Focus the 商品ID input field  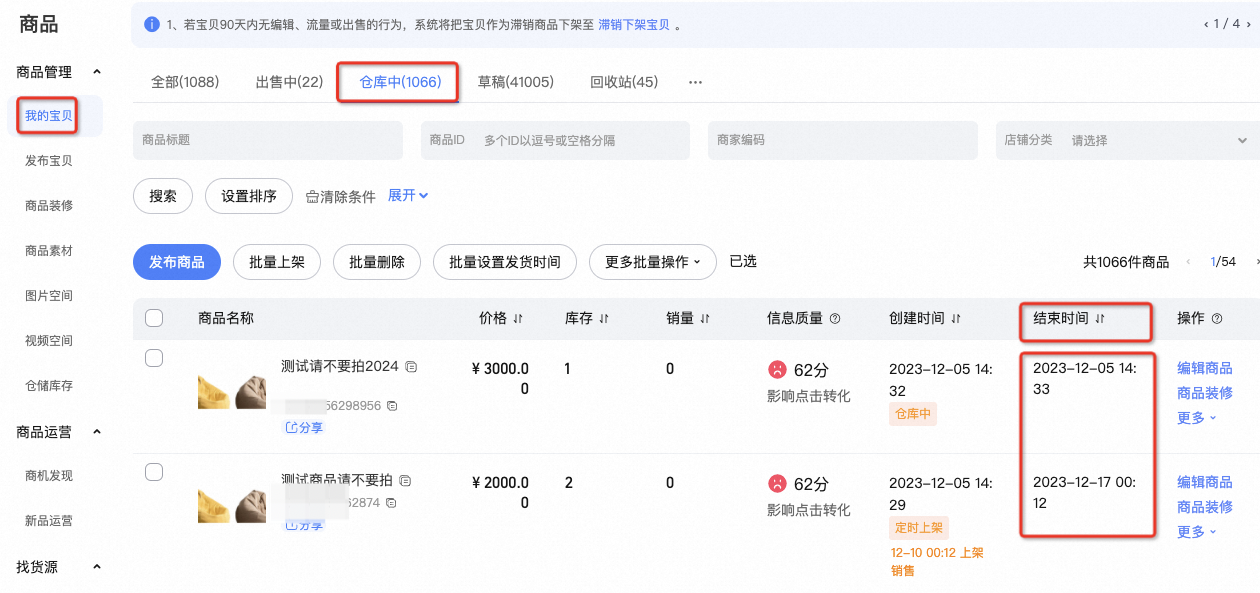click(555, 140)
